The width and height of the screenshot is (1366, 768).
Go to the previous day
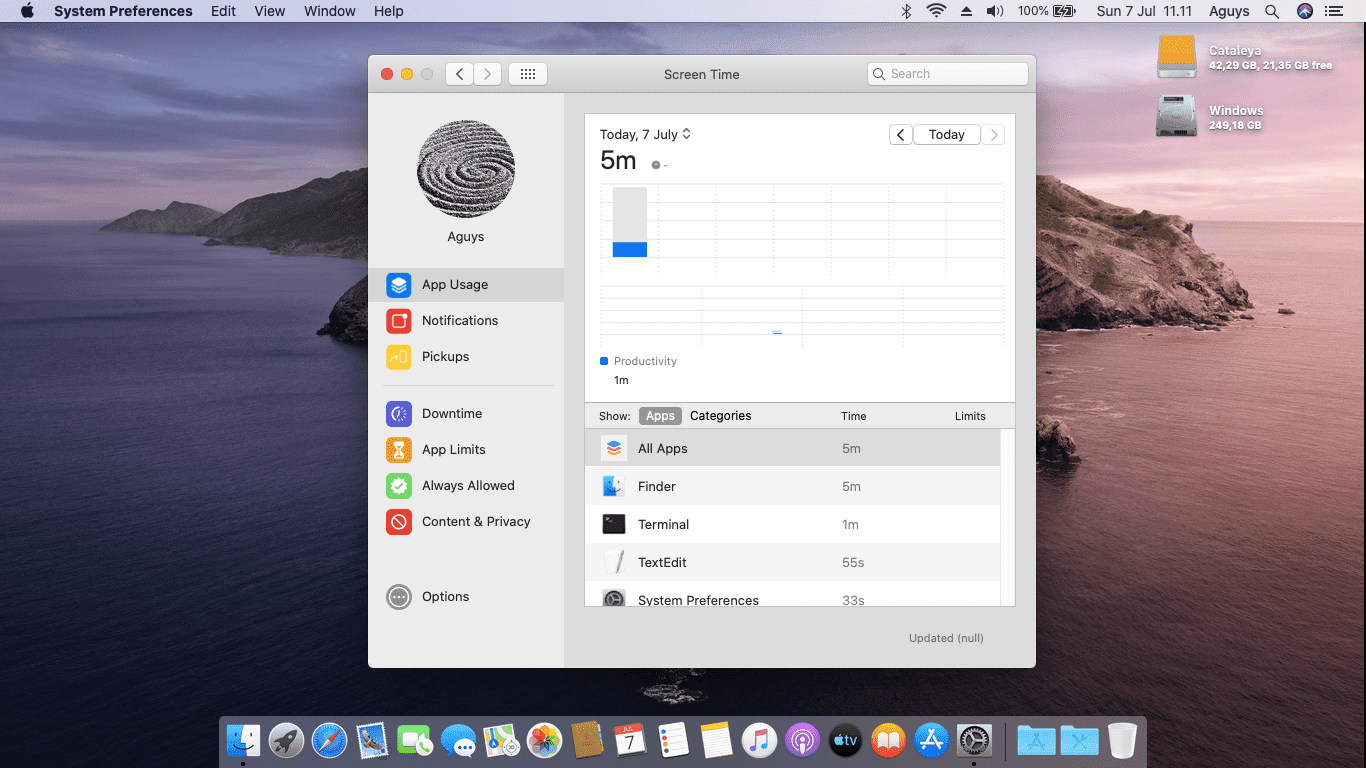pos(900,135)
